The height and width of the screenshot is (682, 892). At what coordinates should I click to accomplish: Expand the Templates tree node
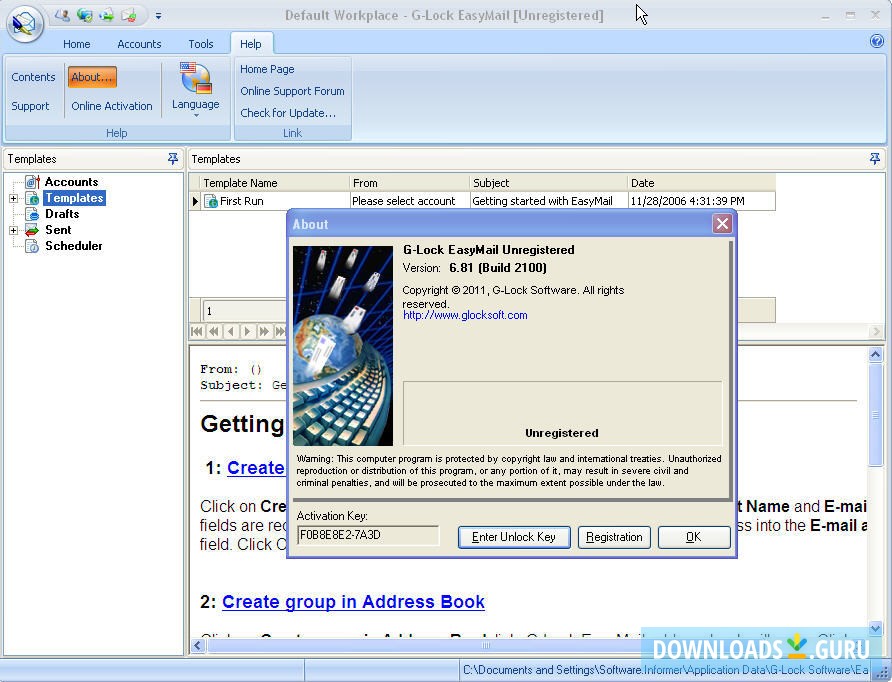click(x=14, y=197)
